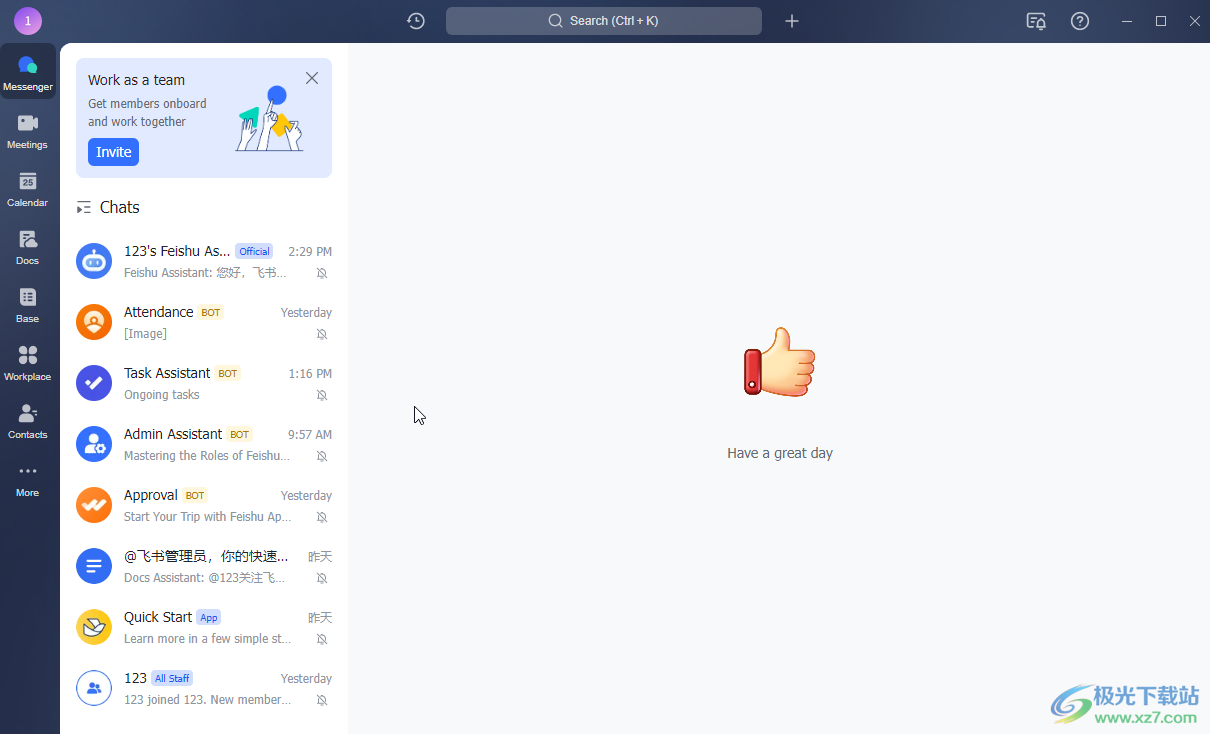1210x734 pixels.
Task: Click the mute bell on Quick Start chat
Action: pos(322,639)
